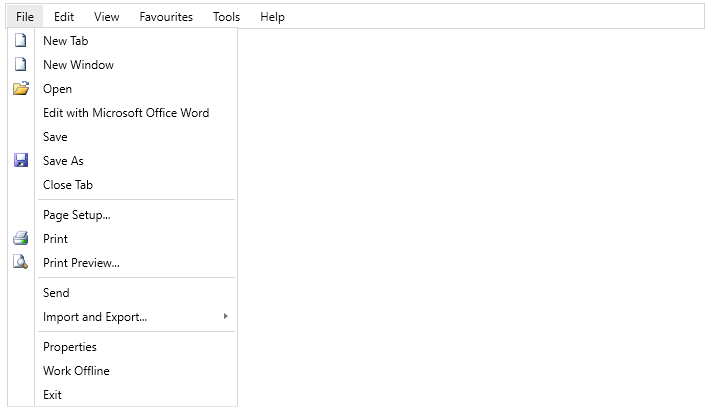The image size is (712, 415).
Task: Click the floppy disk Save As icon
Action: click(x=21, y=160)
